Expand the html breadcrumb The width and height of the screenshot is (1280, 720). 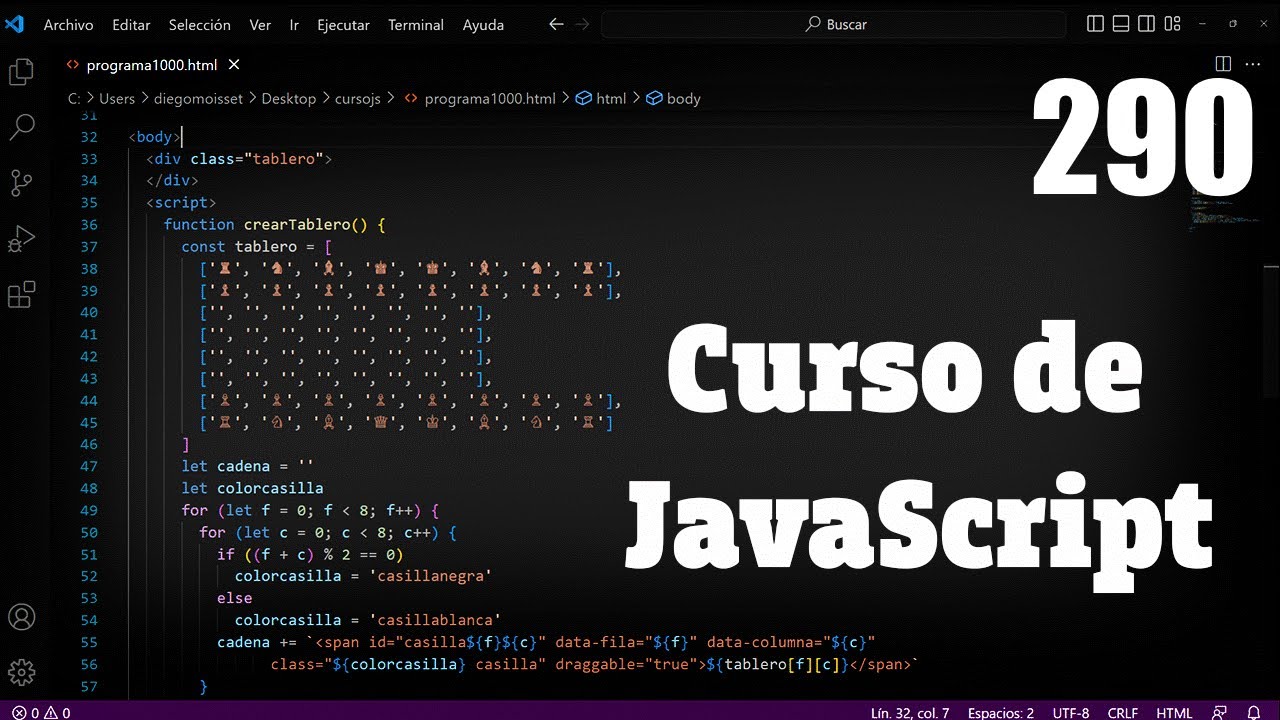pos(602,98)
